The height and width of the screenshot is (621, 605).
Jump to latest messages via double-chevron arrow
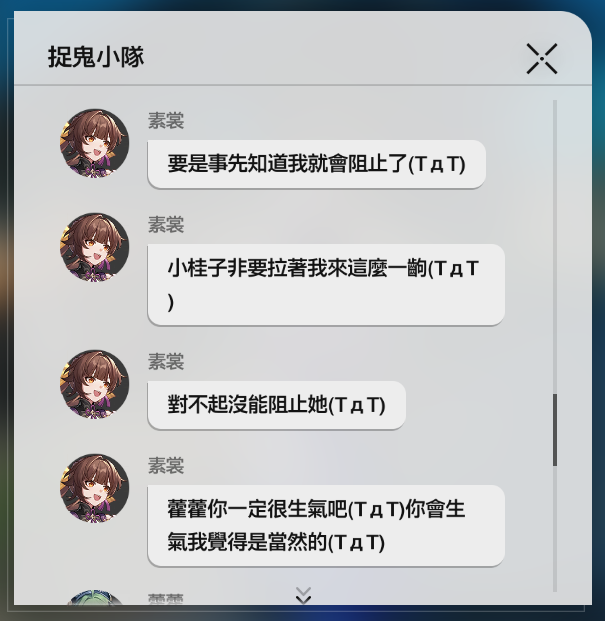(x=303, y=596)
